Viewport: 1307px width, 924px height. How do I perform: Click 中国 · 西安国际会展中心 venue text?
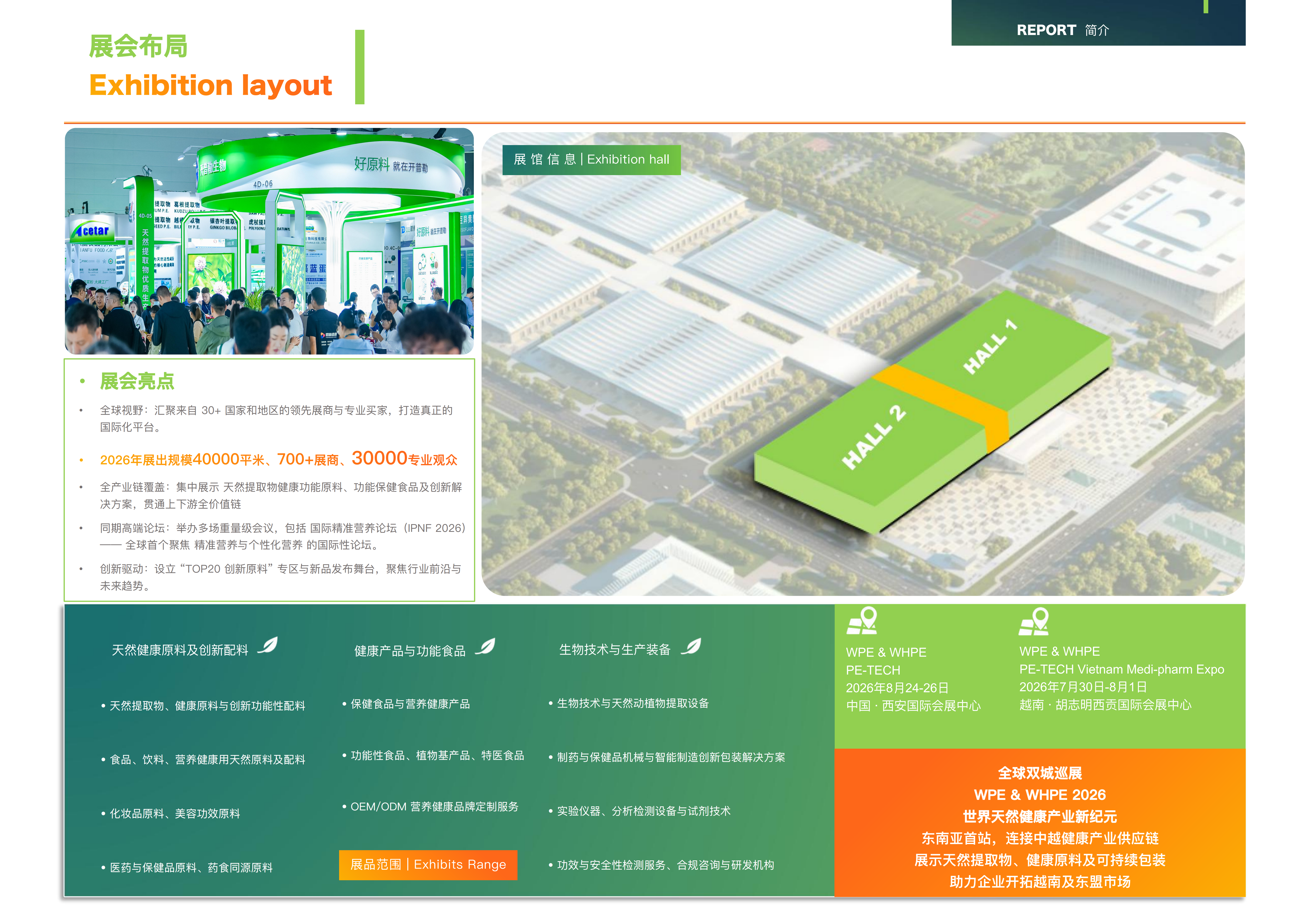click(x=914, y=706)
